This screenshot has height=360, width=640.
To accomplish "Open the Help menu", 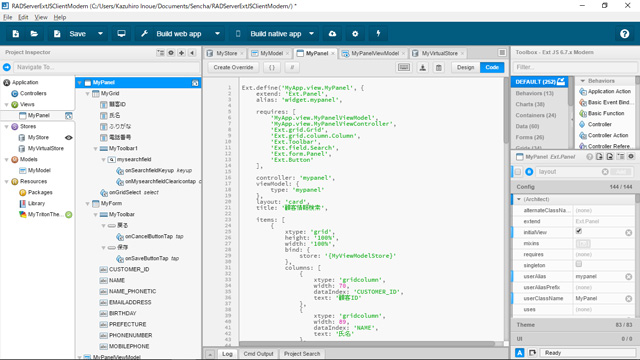I will 60,17.
